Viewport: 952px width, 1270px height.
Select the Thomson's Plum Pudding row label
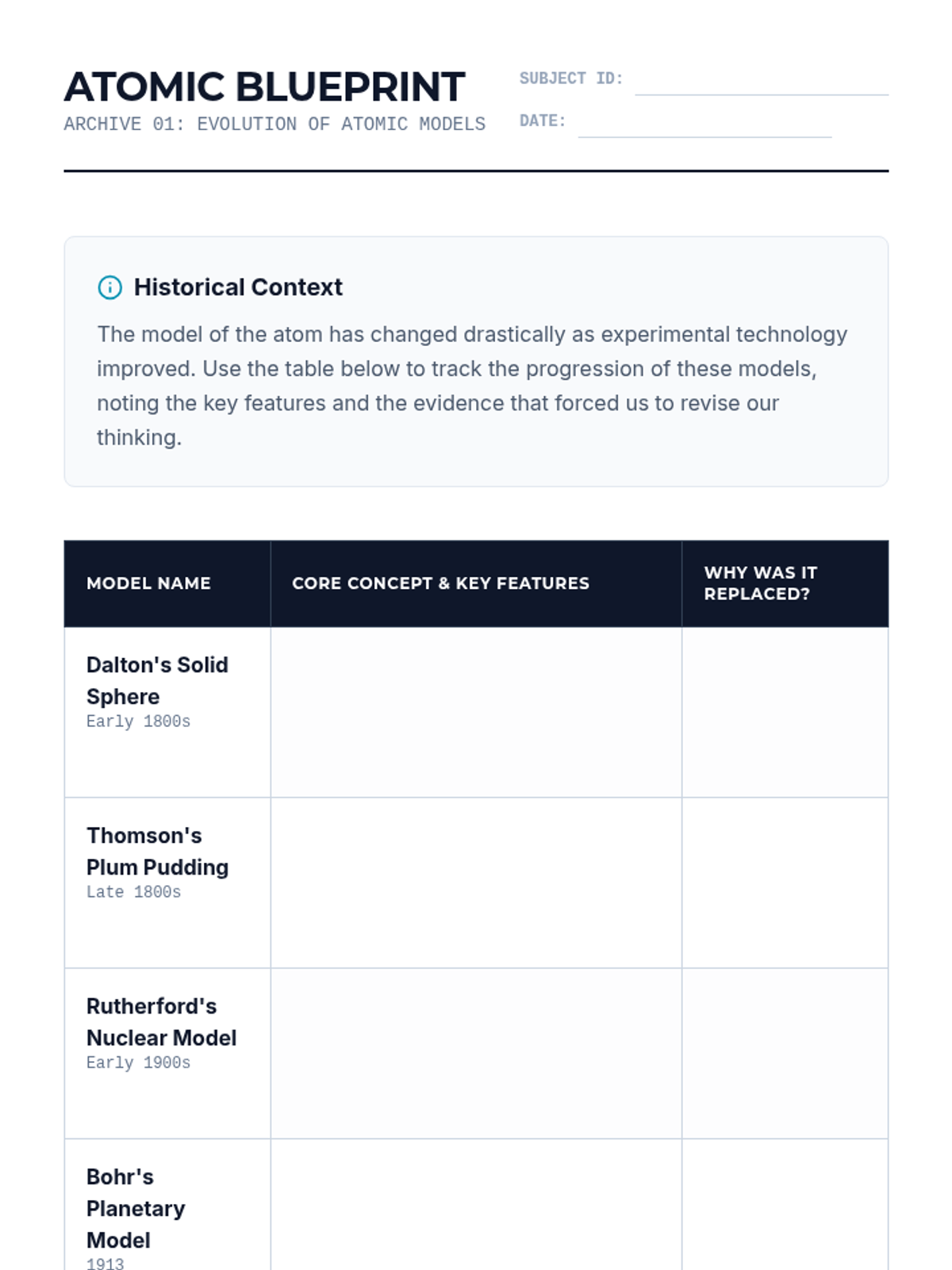pos(157,851)
